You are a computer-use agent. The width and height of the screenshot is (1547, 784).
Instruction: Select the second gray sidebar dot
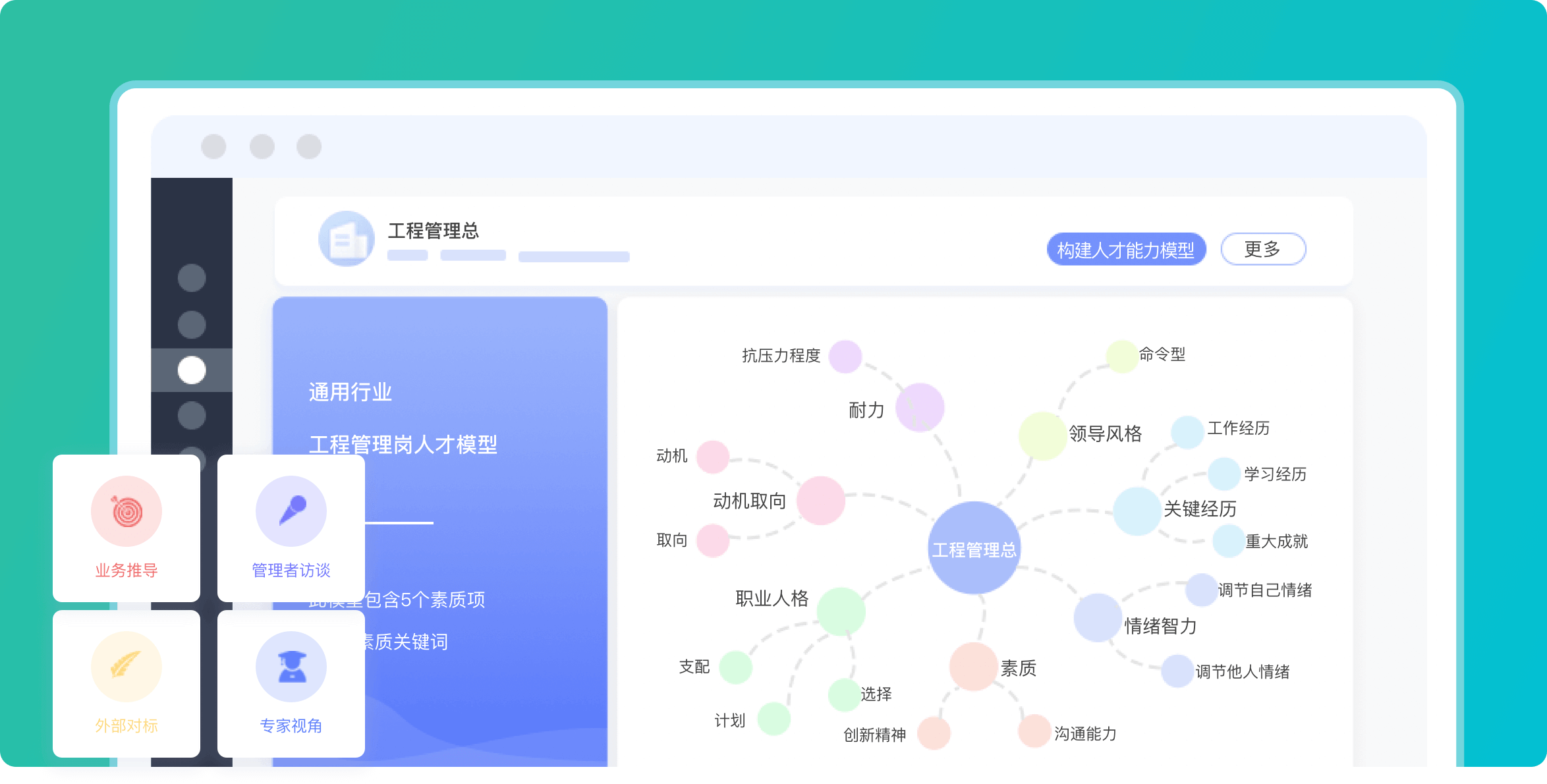click(192, 325)
